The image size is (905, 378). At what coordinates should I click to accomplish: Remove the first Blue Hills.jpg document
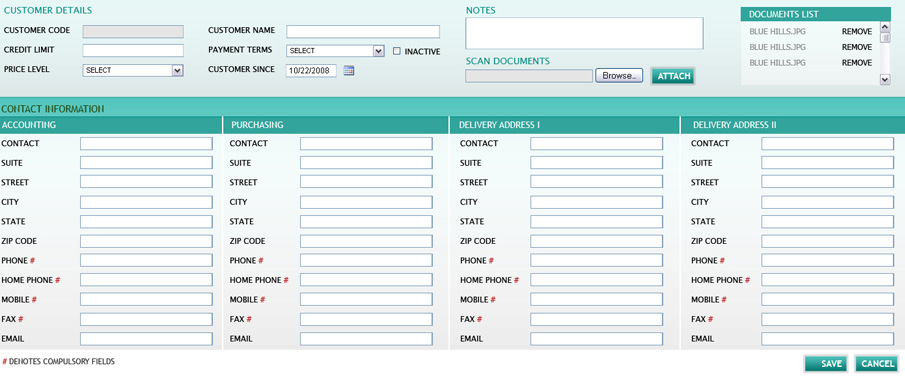[x=857, y=32]
